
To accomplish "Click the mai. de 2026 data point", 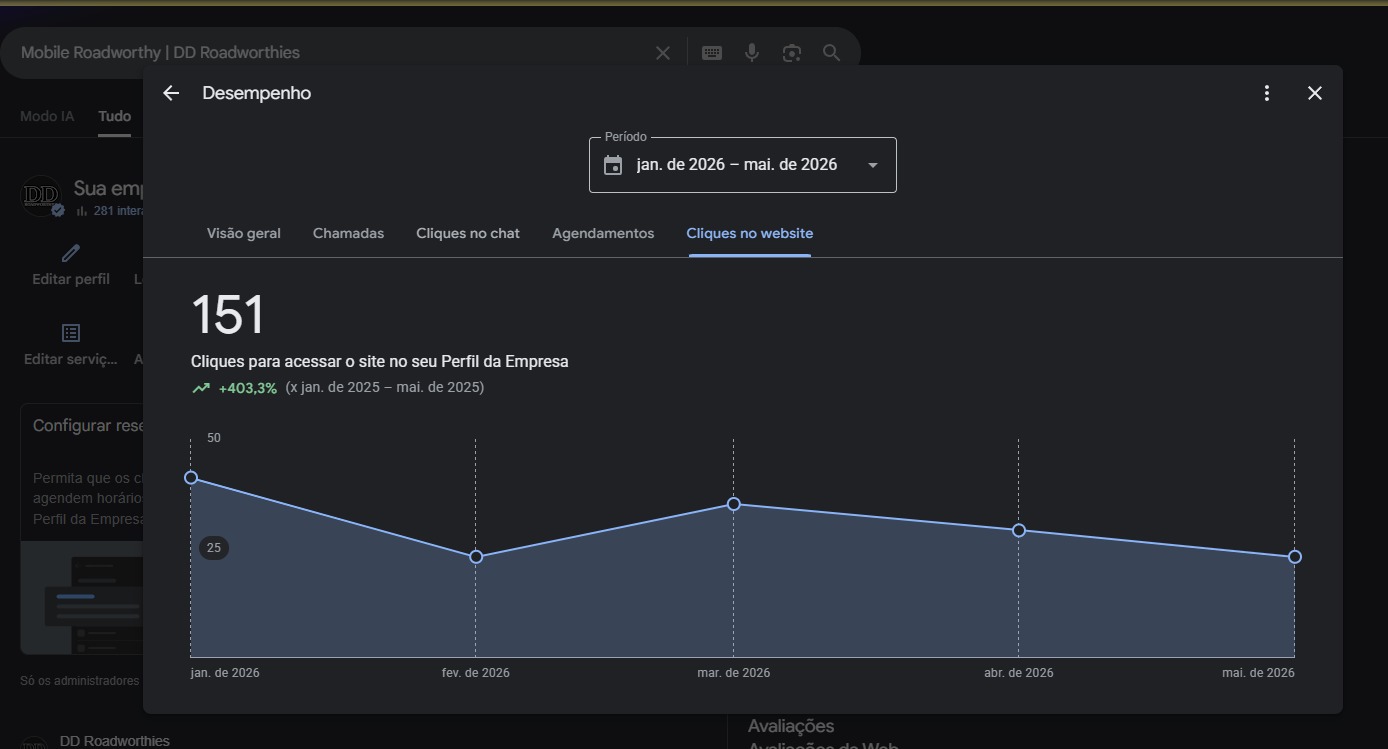I will coord(1295,557).
